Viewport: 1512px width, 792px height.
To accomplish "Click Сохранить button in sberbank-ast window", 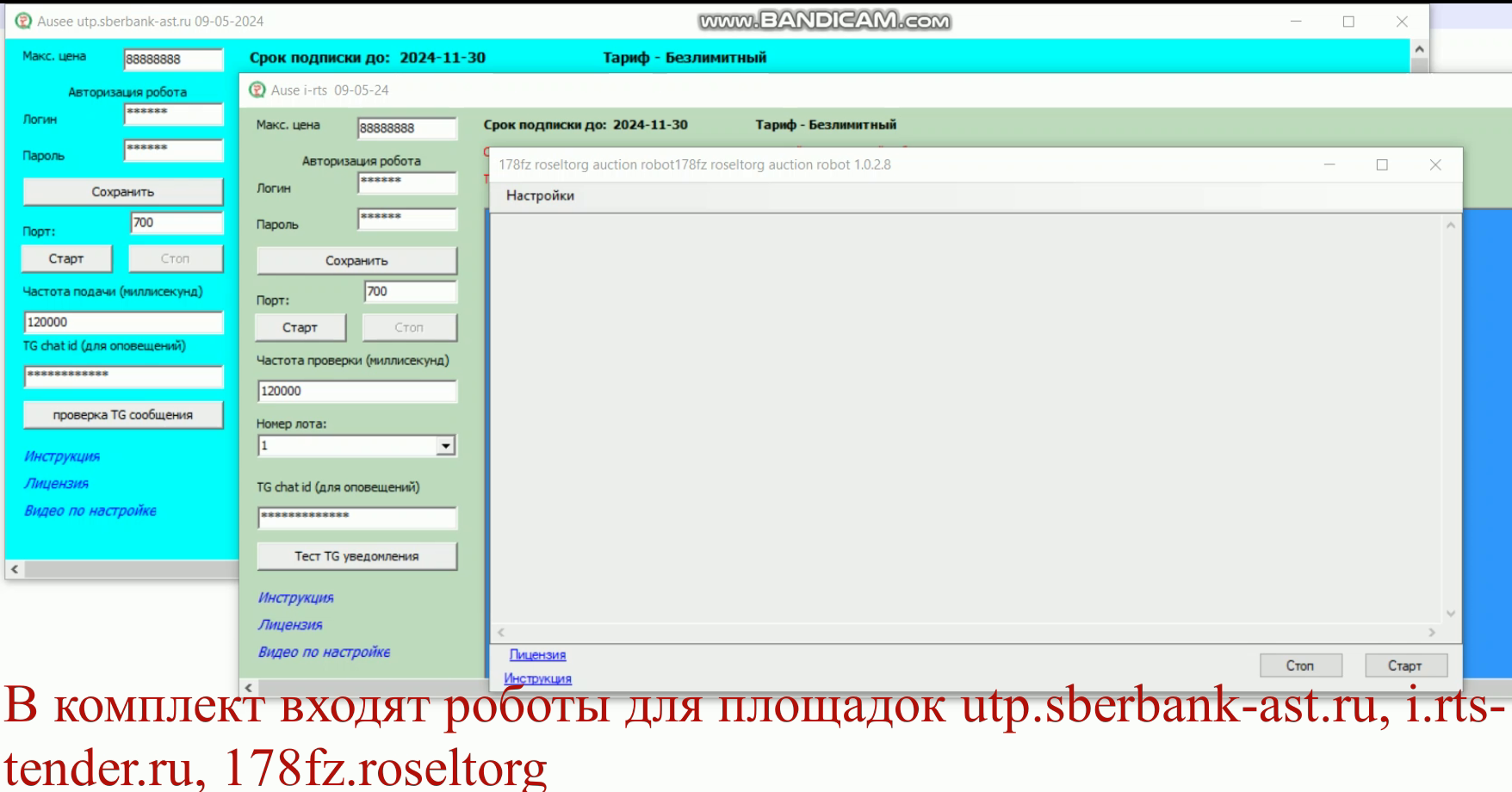I will pos(122,192).
